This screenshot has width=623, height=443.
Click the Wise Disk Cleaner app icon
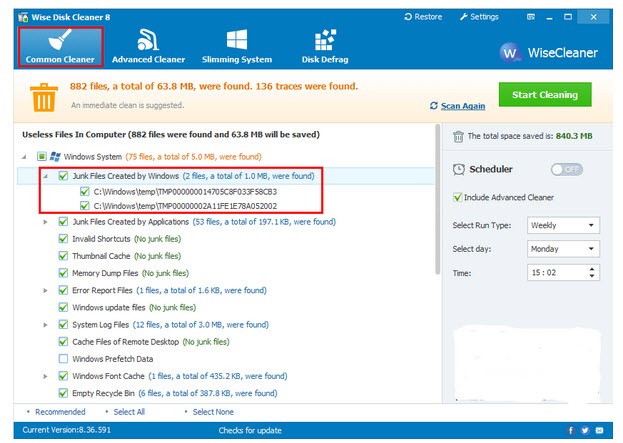[23, 17]
